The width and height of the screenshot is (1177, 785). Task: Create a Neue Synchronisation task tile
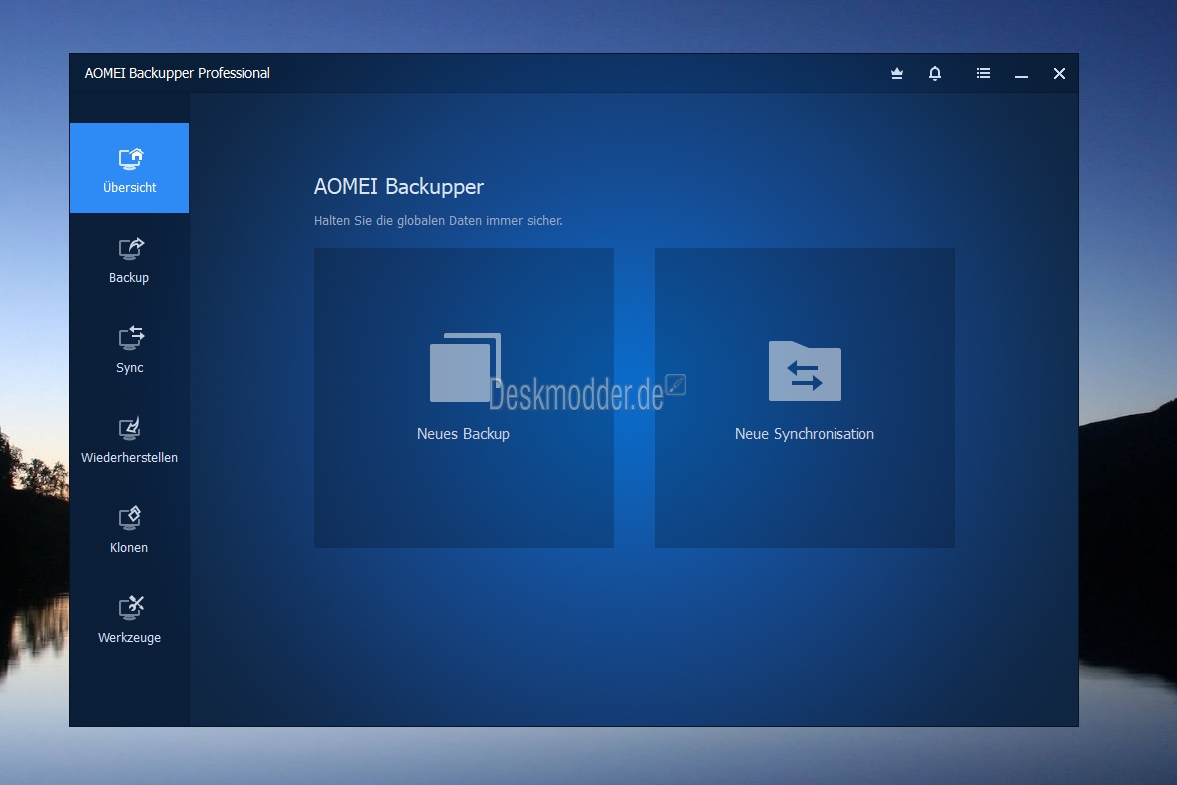point(805,398)
